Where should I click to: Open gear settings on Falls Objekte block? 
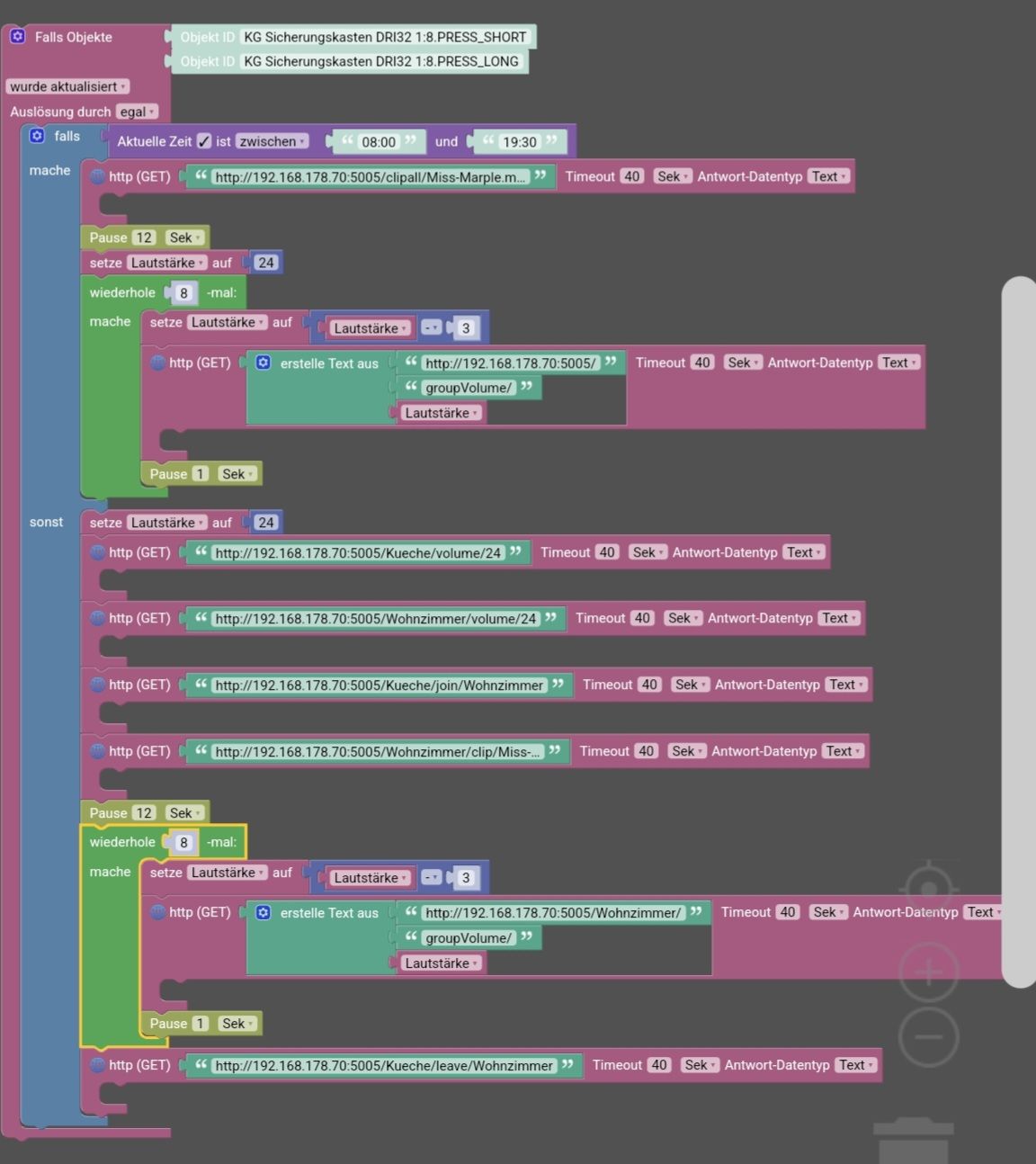pos(17,37)
